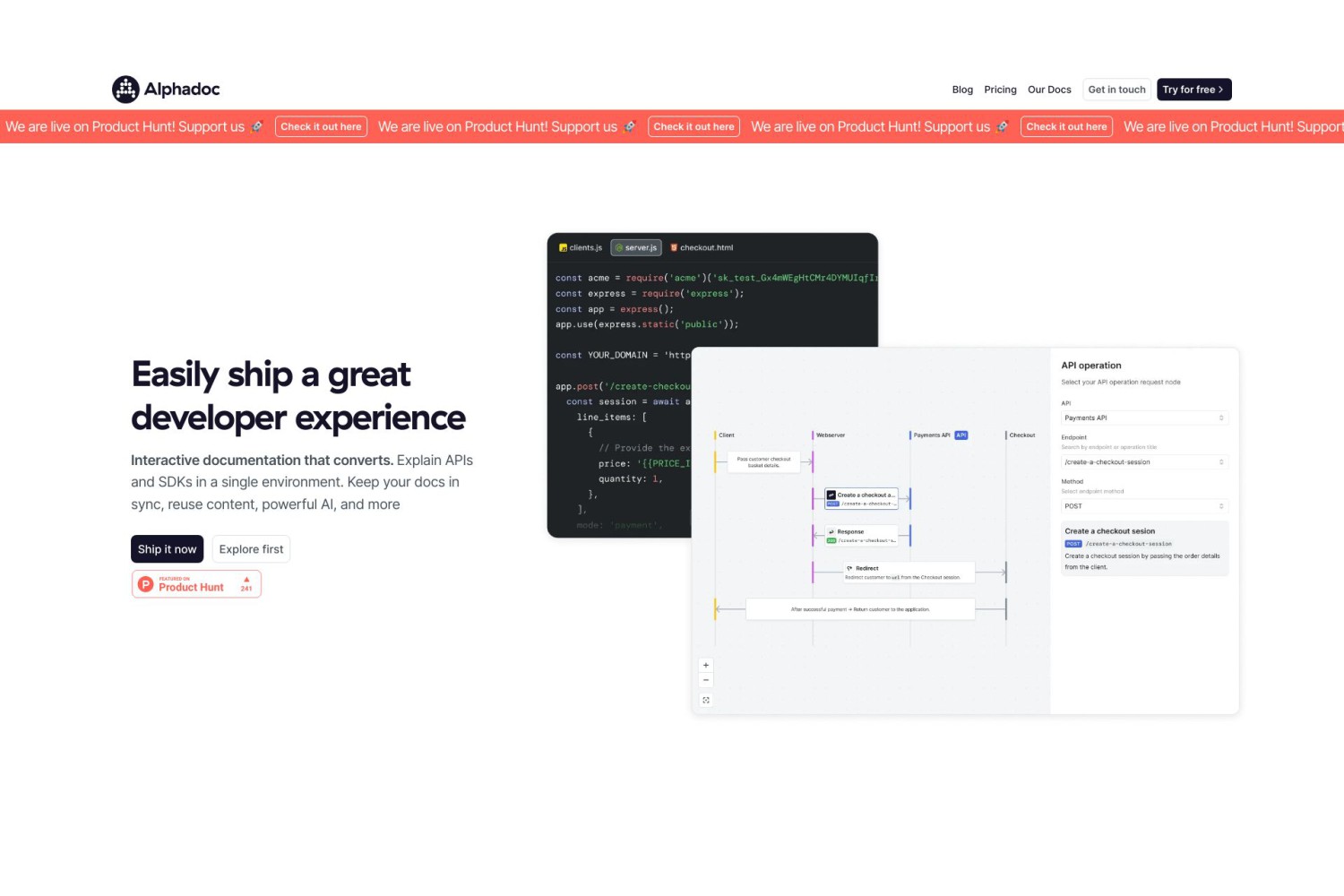
Task: Select the server.js code tab
Action: click(636, 248)
